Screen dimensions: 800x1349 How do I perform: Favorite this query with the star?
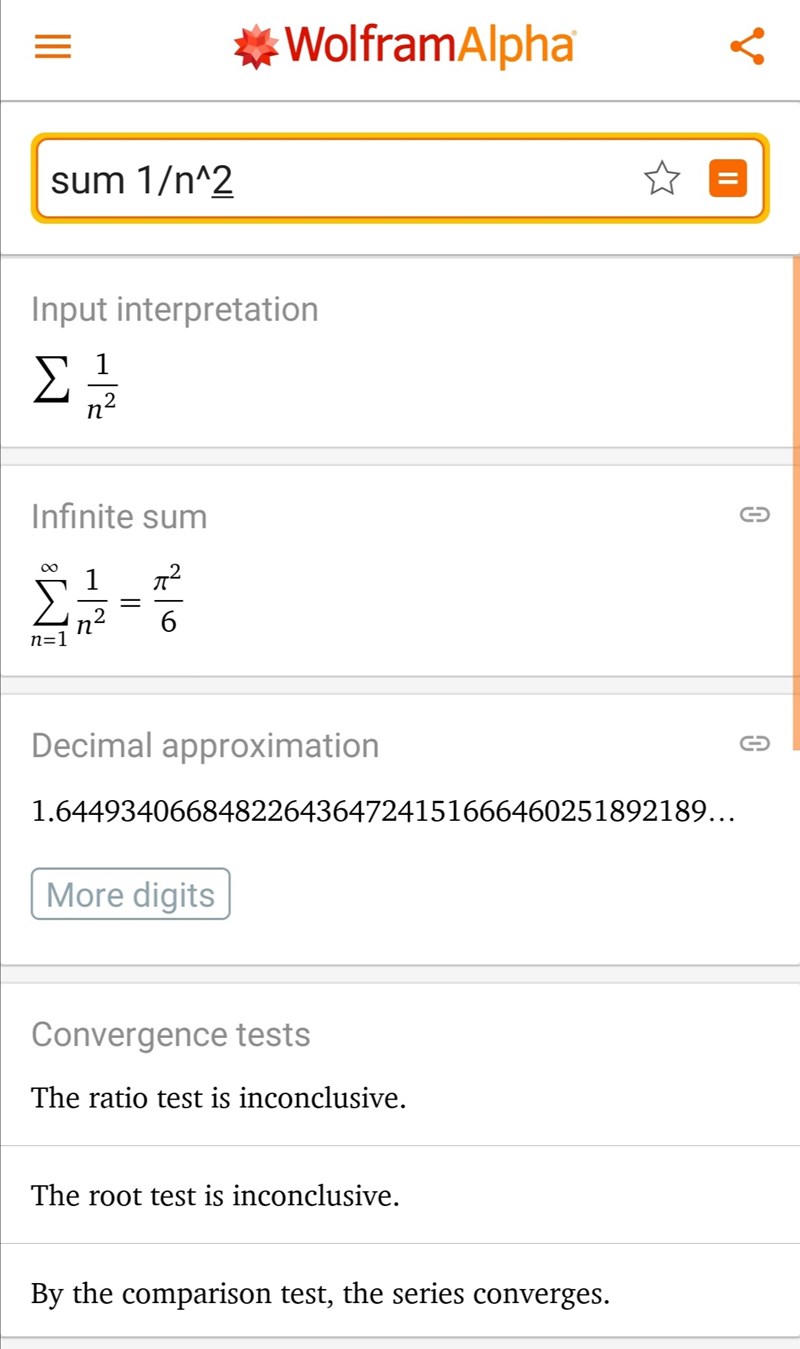661,180
